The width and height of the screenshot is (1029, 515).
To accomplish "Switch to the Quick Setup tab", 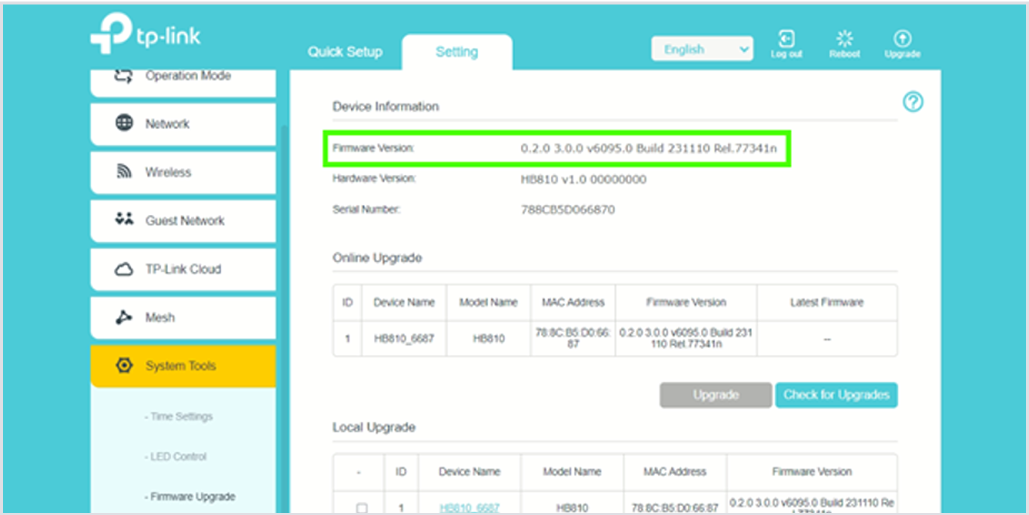I will click(345, 52).
